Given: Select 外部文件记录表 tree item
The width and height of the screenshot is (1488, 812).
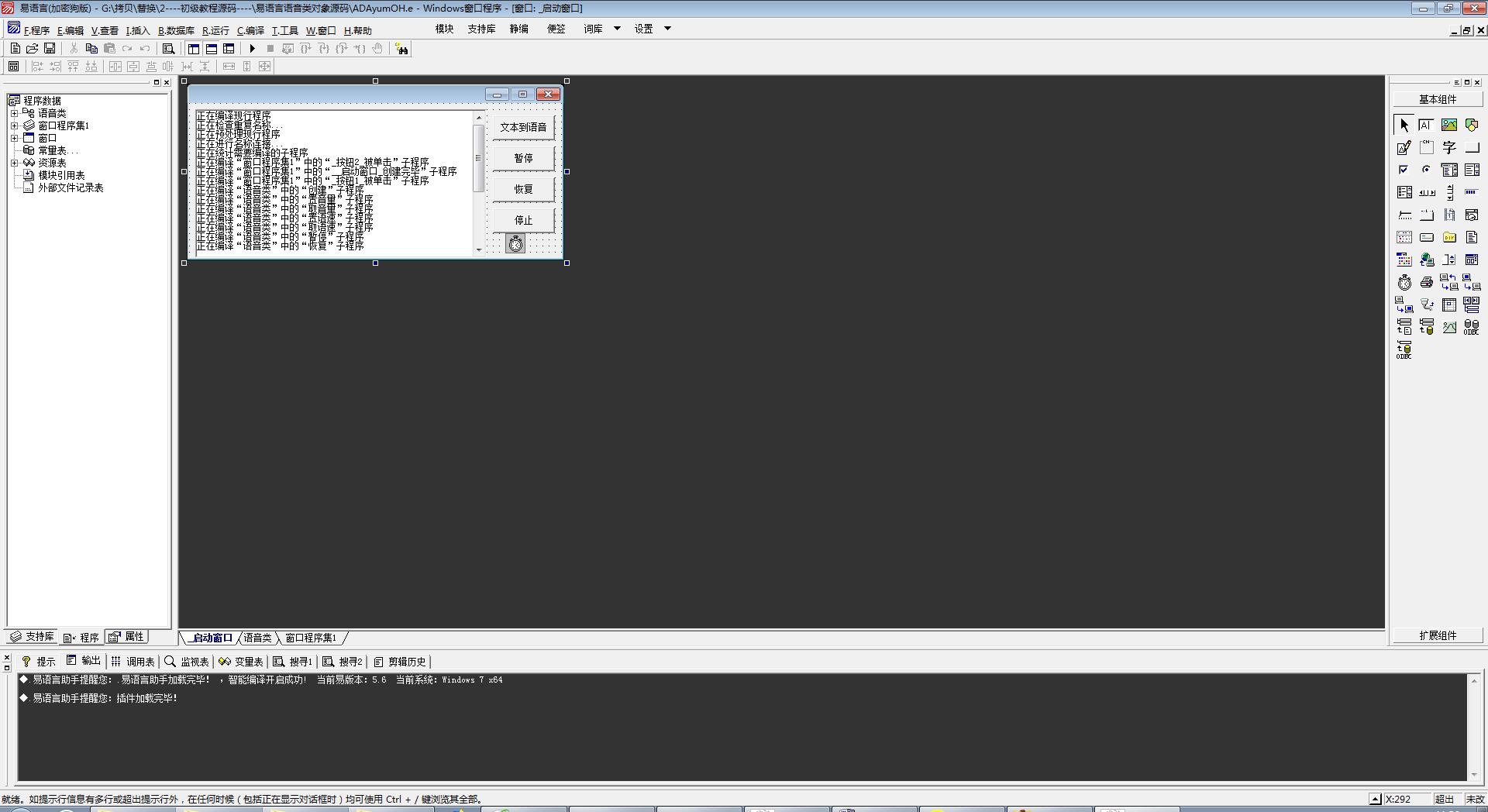Looking at the screenshot, I should click(x=71, y=188).
